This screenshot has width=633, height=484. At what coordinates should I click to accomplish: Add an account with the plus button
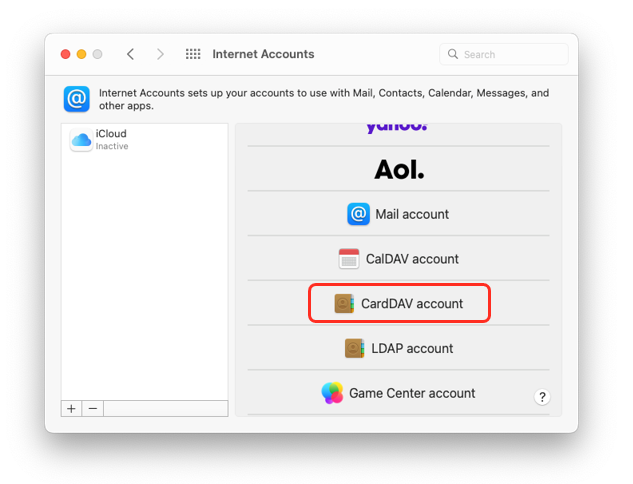point(72,409)
